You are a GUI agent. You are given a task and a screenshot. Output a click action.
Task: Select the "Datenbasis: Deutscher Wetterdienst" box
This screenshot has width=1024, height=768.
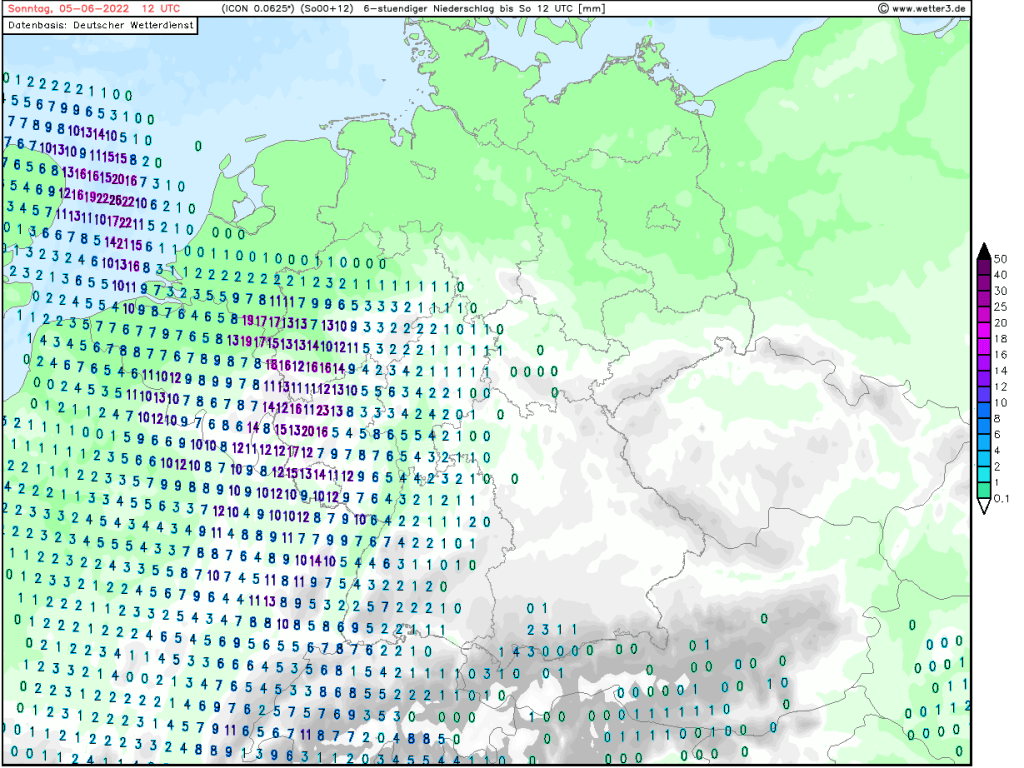(99, 25)
